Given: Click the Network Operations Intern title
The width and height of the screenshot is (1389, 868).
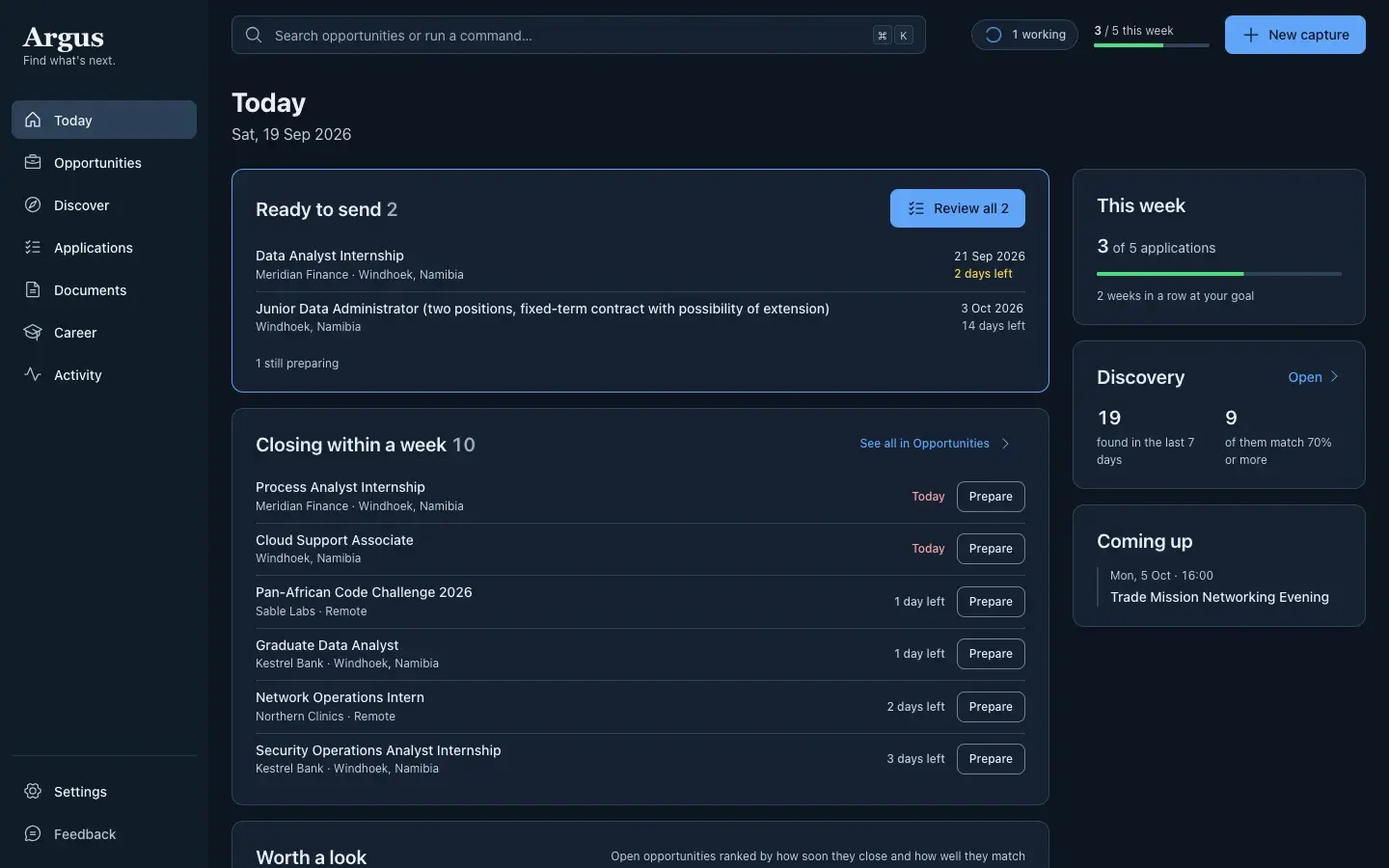Looking at the screenshot, I should tap(340, 697).
